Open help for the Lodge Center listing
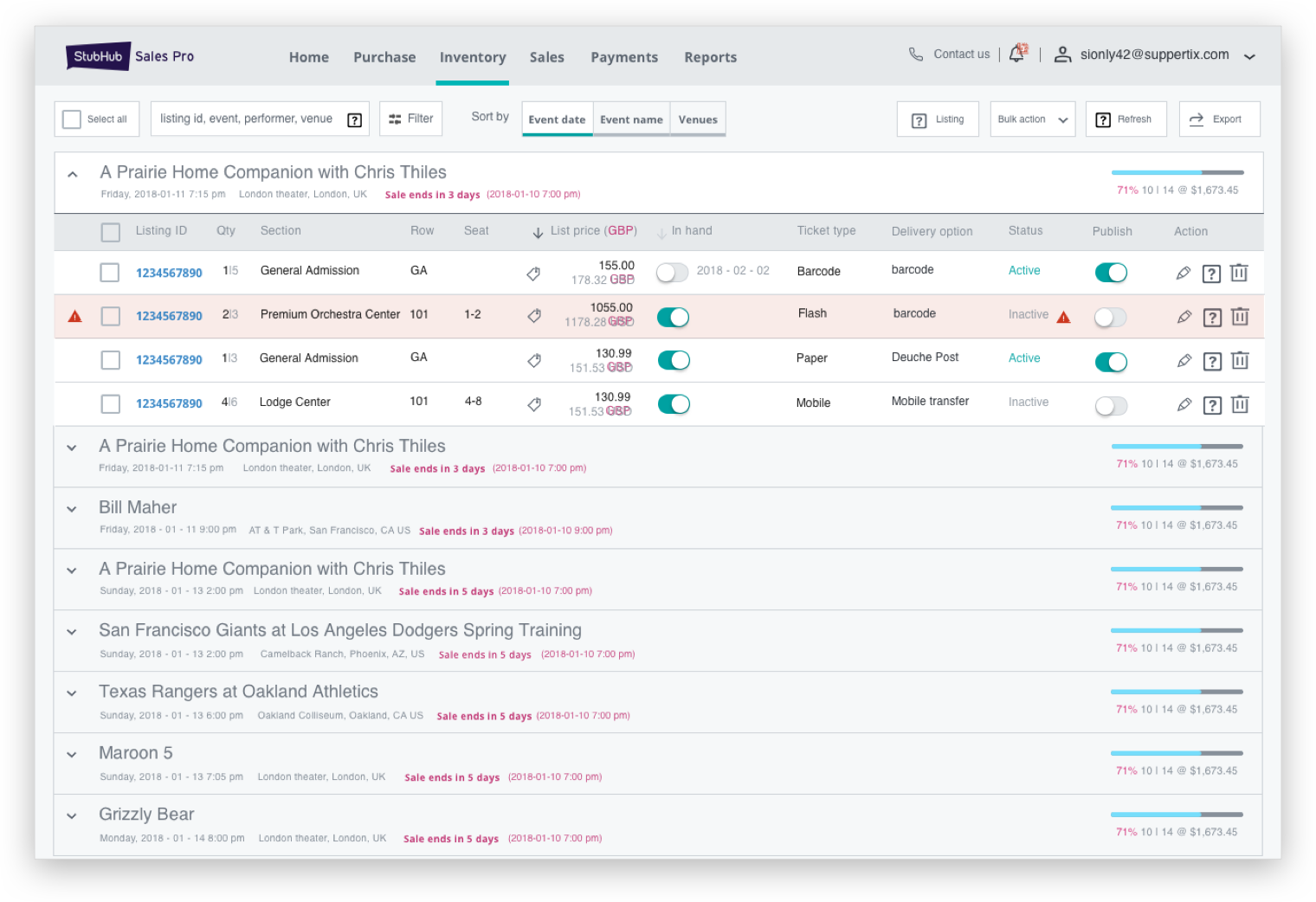This screenshot has width=1316, height=902. click(1212, 404)
